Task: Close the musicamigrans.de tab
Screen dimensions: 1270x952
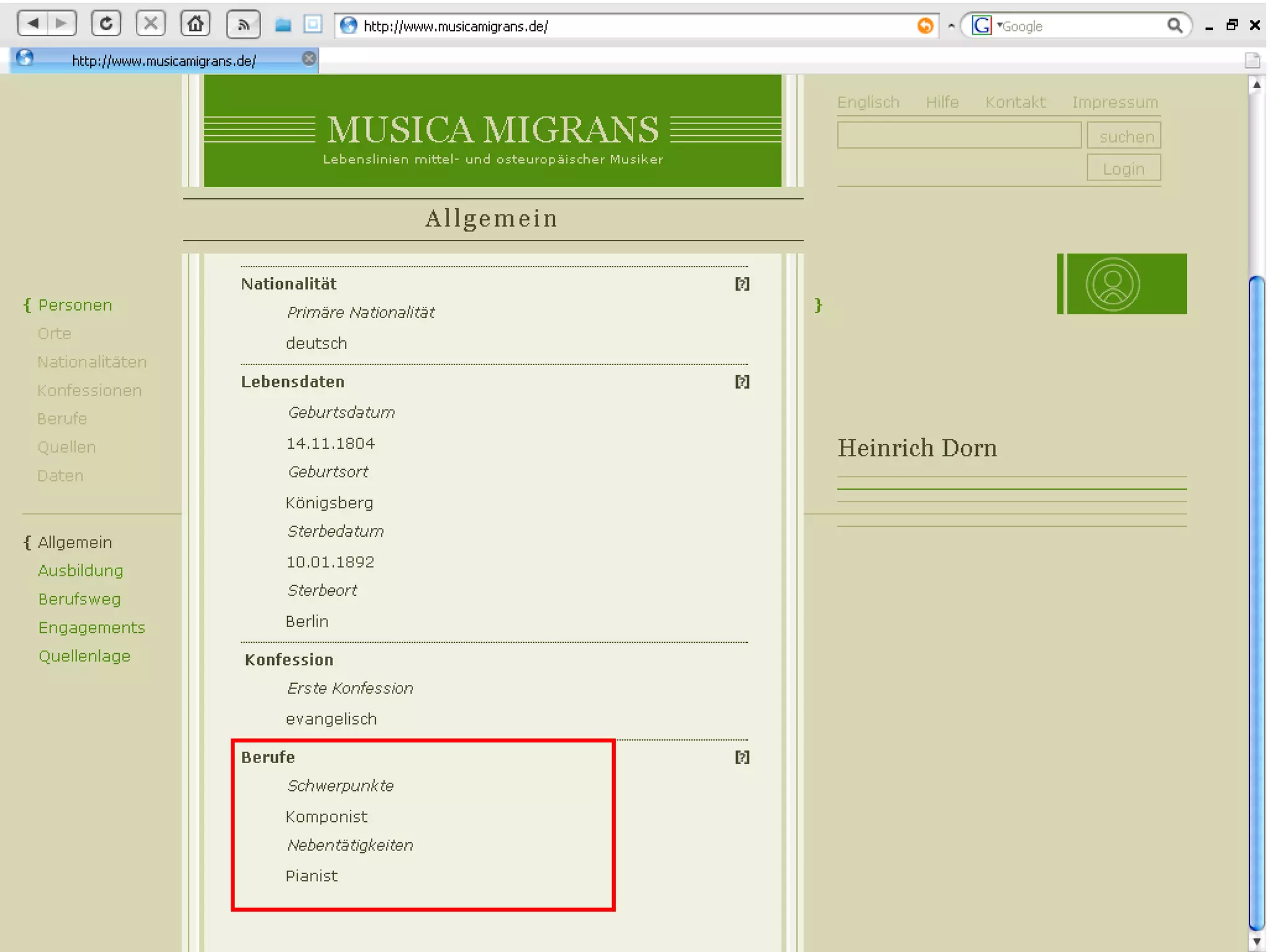Action: [x=309, y=59]
